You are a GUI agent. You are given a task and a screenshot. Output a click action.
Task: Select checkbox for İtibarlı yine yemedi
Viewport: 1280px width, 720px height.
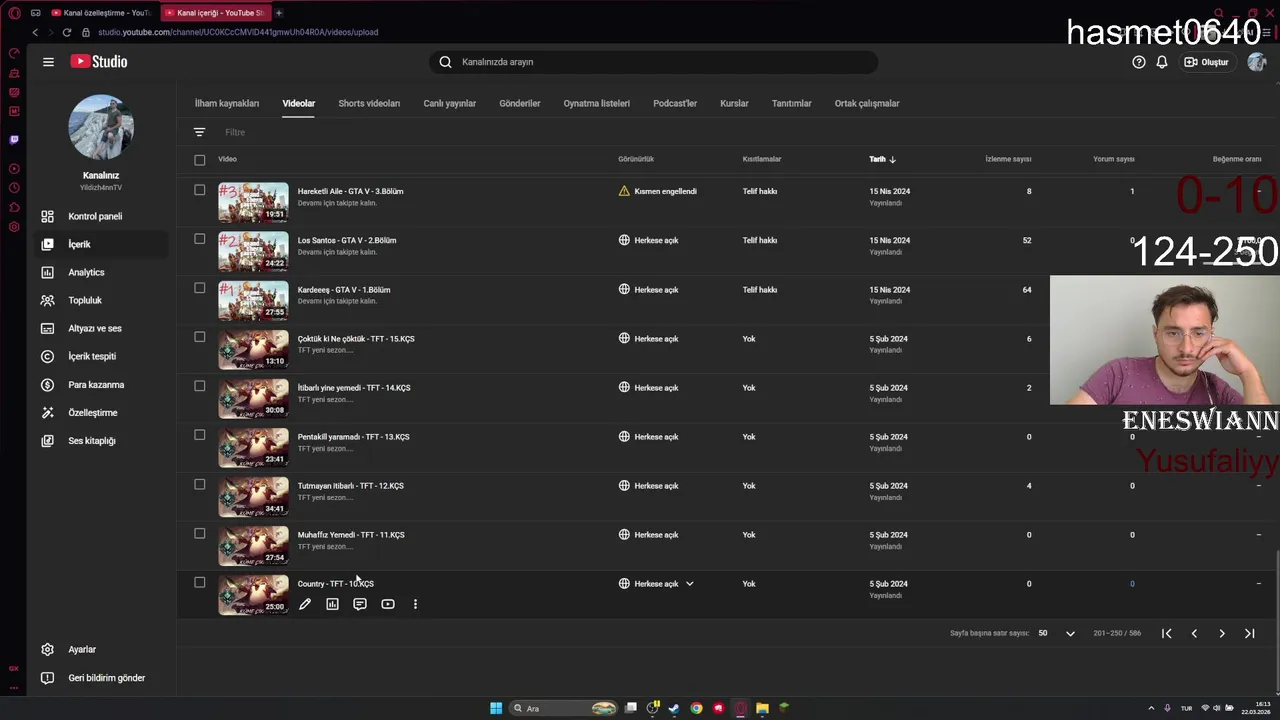[199, 386]
